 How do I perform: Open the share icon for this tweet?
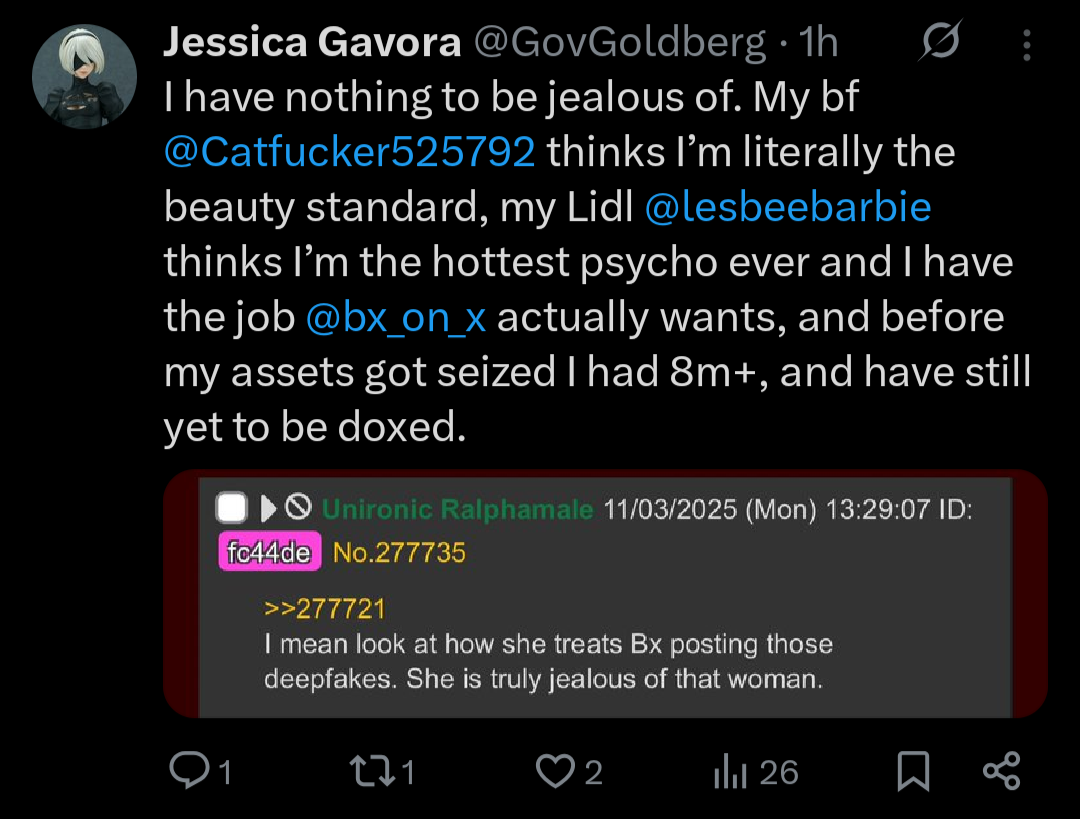click(1001, 771)
